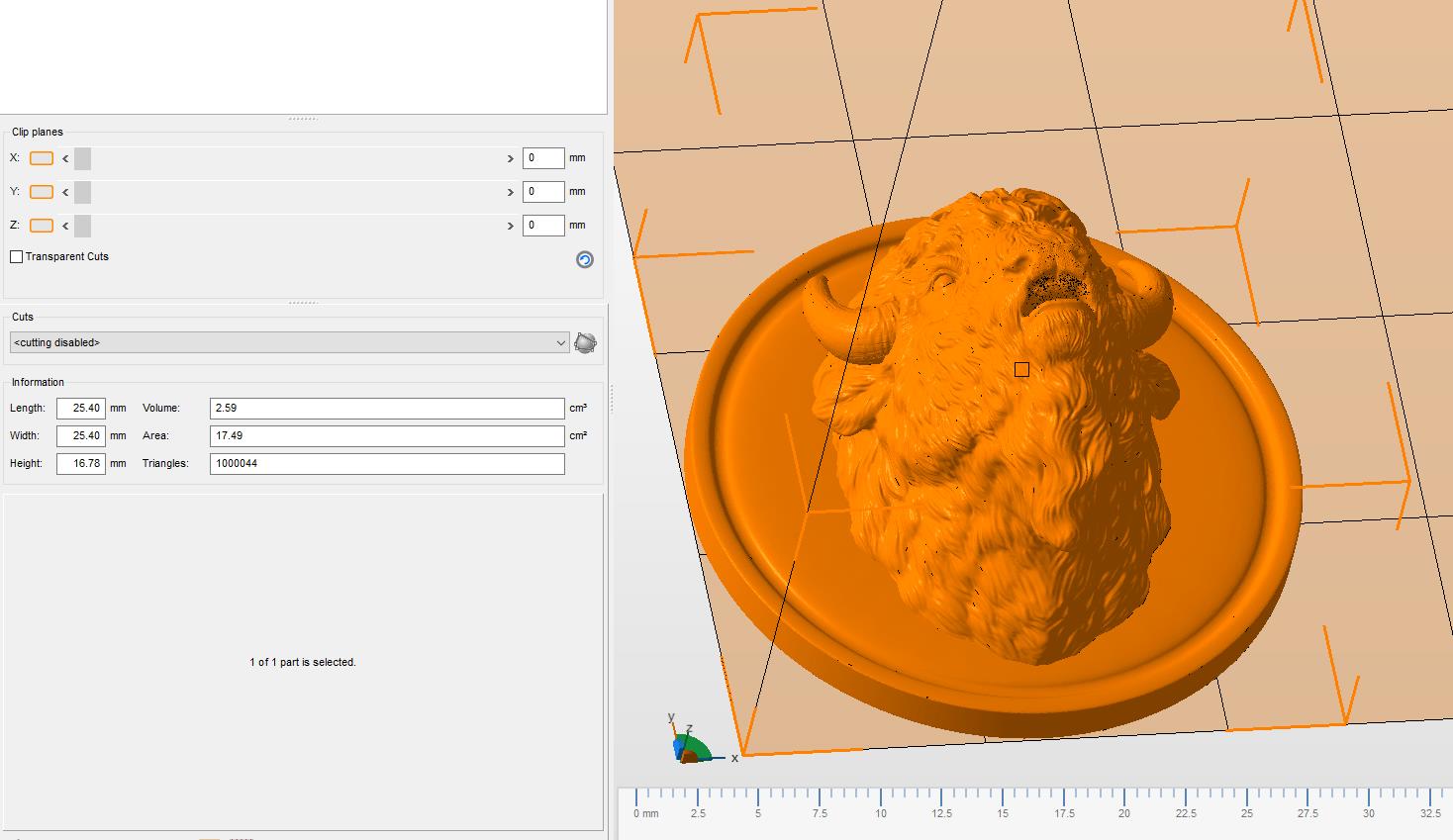
Task: Focus the Z clip plane mm input field
Action: (542, 226)
